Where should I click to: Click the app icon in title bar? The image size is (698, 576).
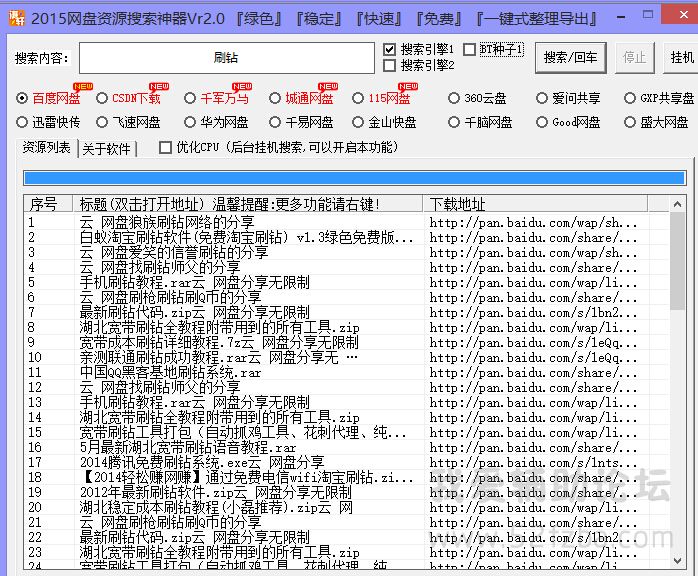tap(12, 17)
